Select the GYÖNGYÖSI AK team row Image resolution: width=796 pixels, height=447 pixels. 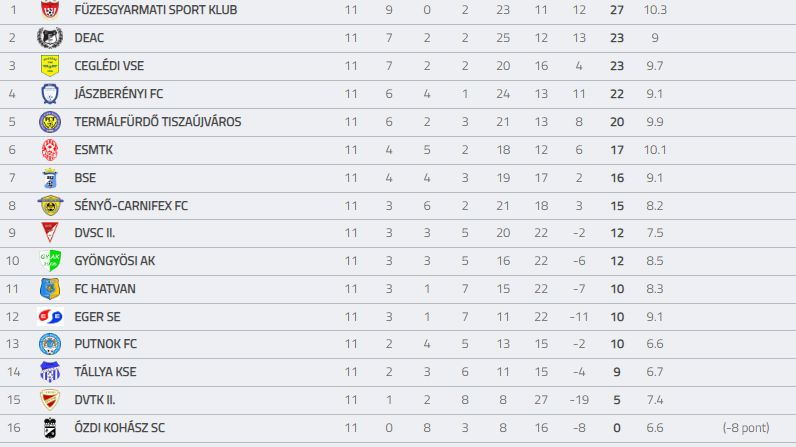pos(398,261)
